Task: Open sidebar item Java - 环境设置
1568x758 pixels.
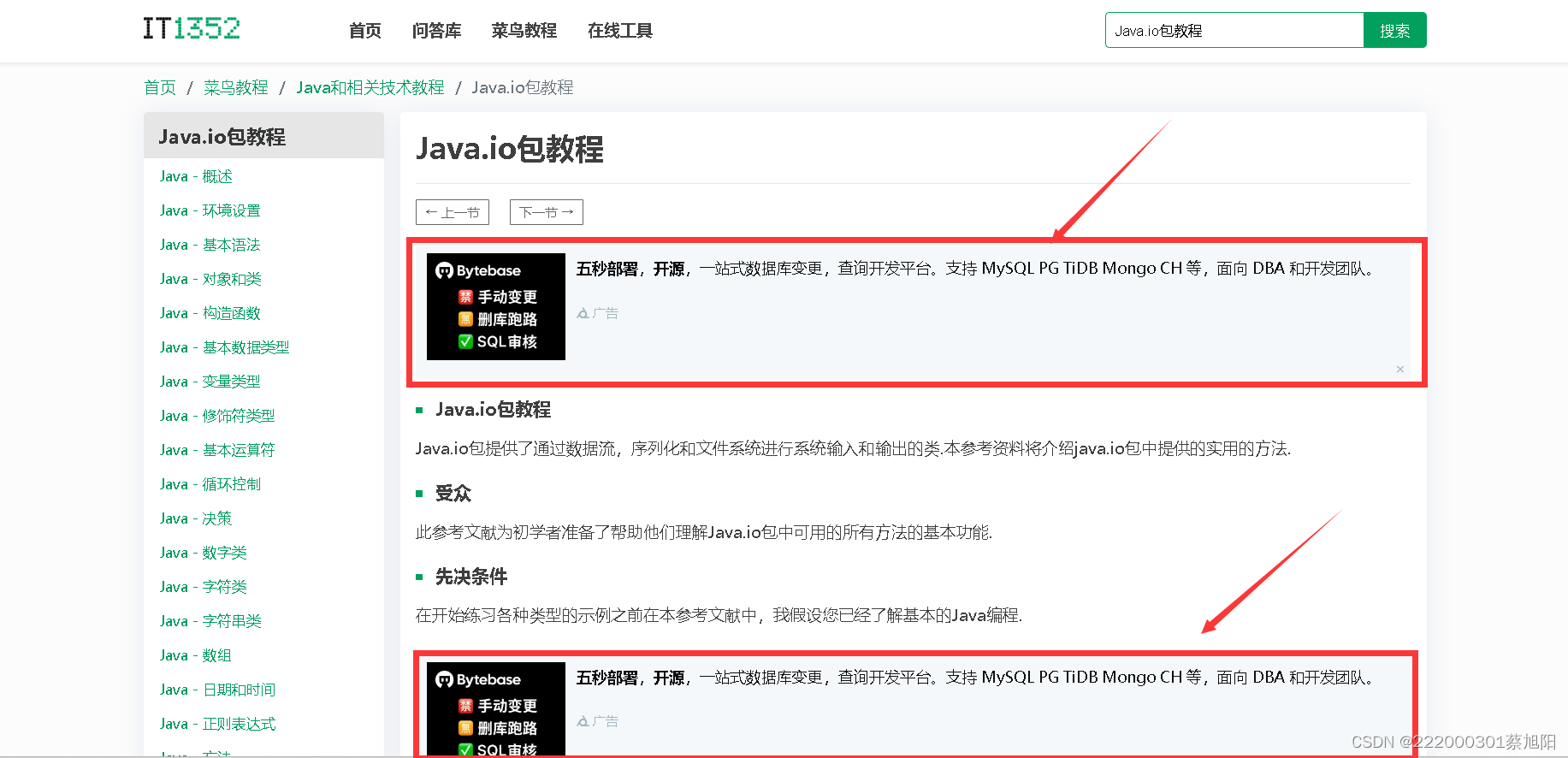Action: 210,210
